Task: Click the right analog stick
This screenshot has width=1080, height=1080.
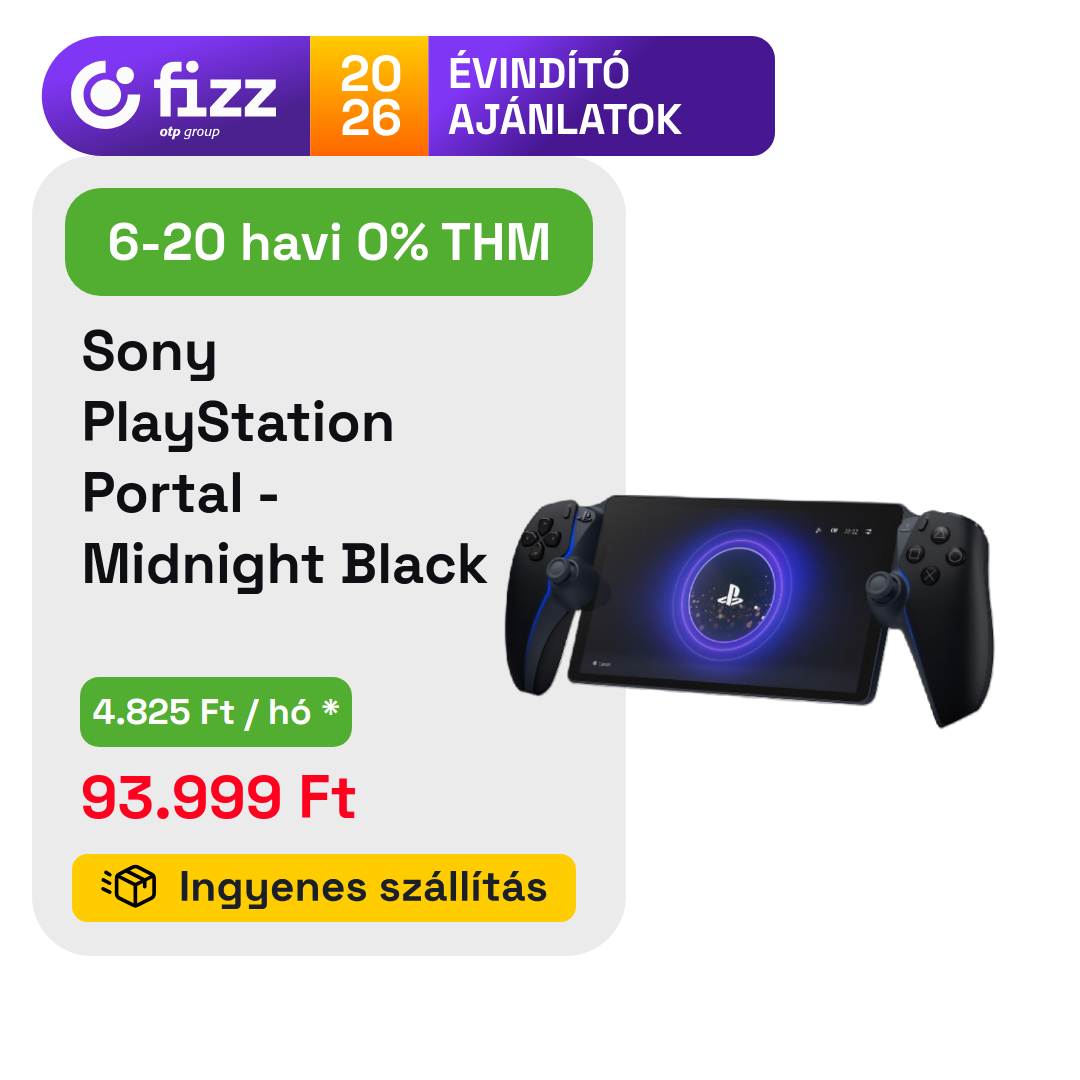Action: (883, 585)
